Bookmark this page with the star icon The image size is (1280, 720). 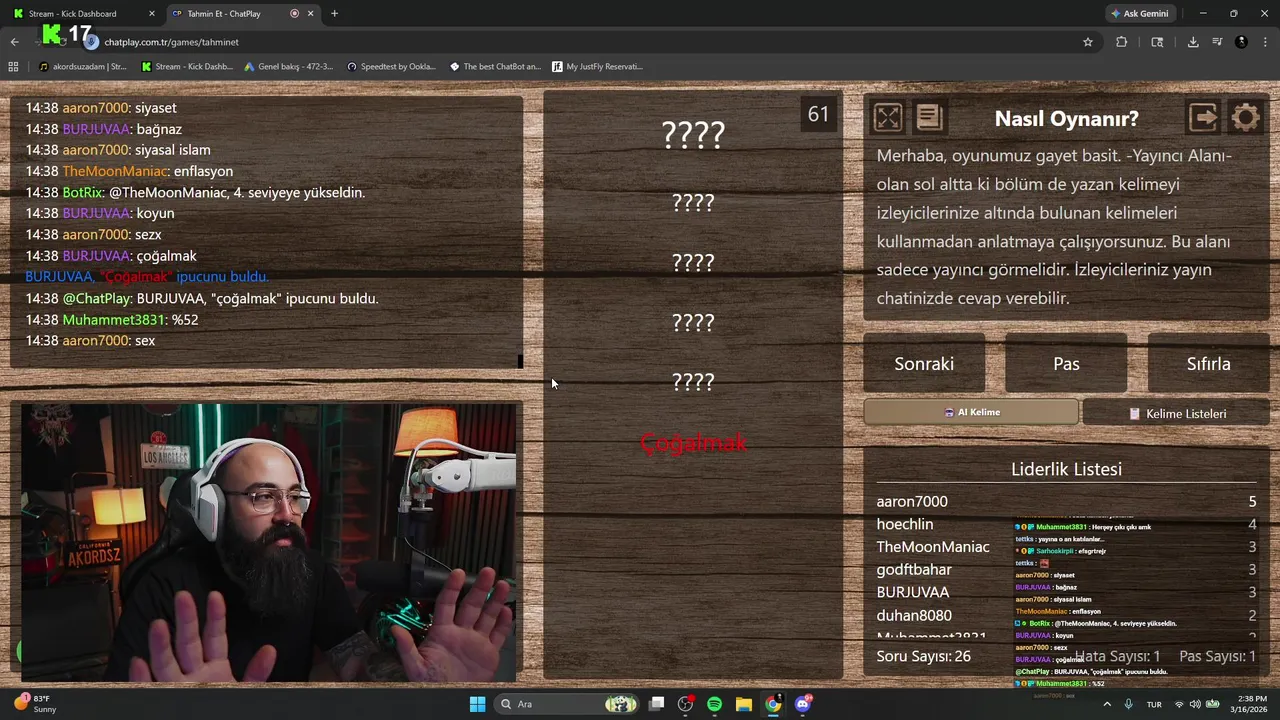tap(1088, 42)
